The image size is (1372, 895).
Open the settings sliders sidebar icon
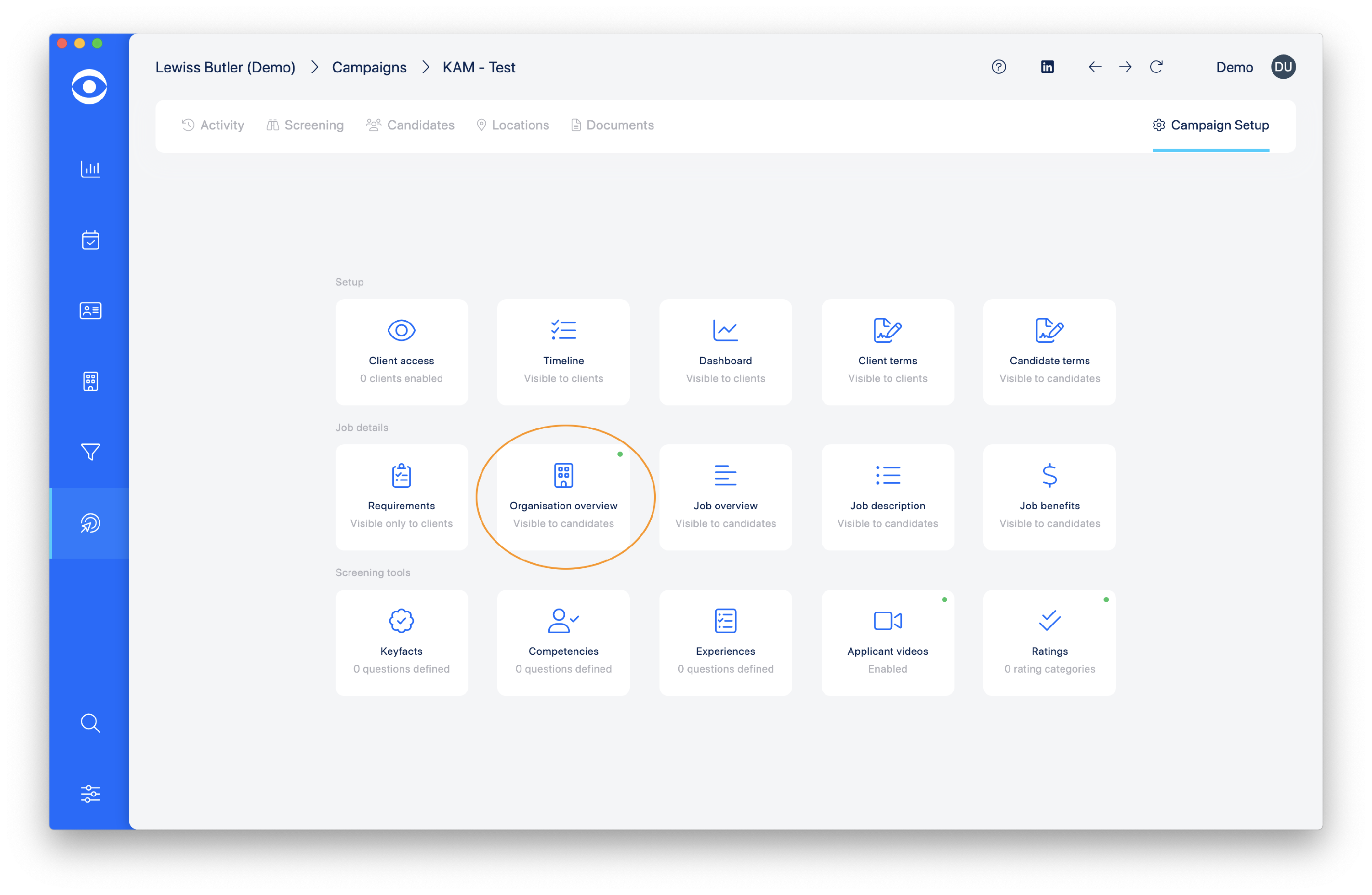pos(90,793)
